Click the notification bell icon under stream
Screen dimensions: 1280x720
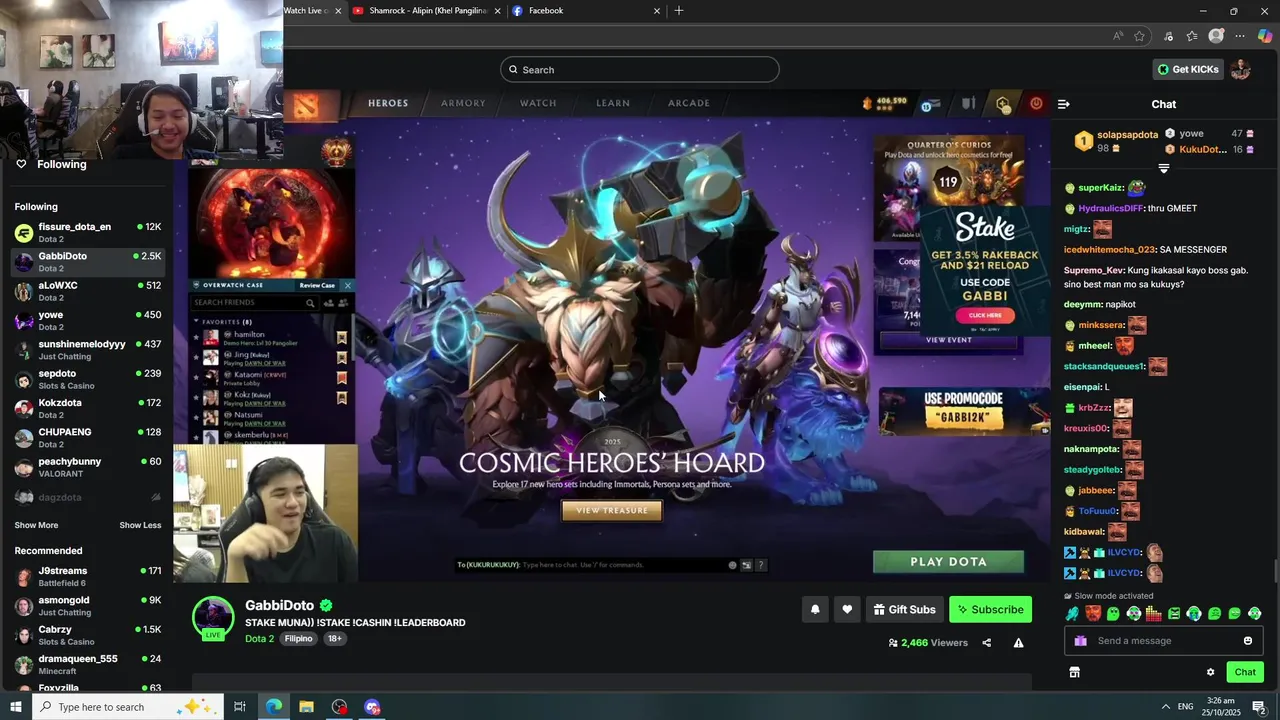[x=815, y=609]
